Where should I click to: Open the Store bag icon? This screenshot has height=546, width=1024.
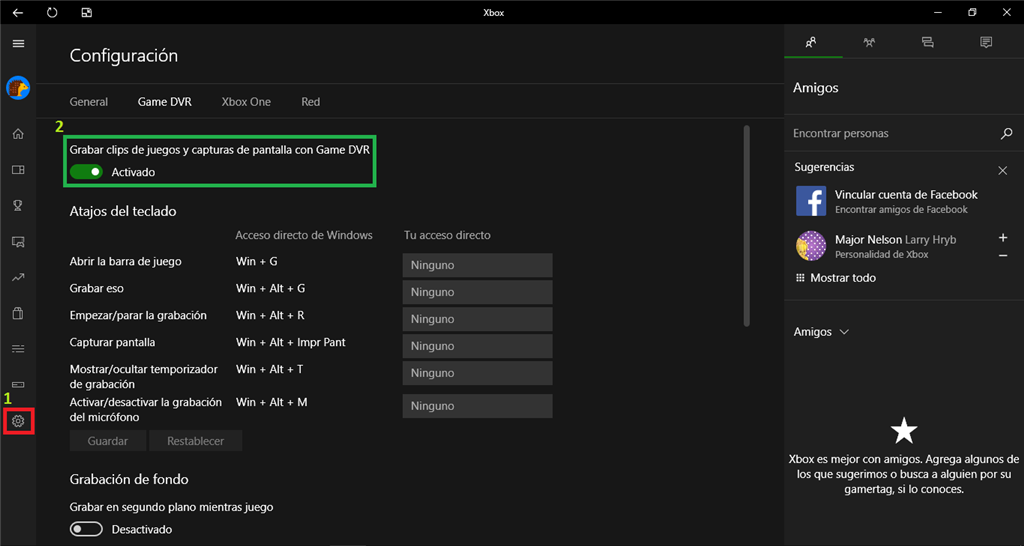click(18, 313)
